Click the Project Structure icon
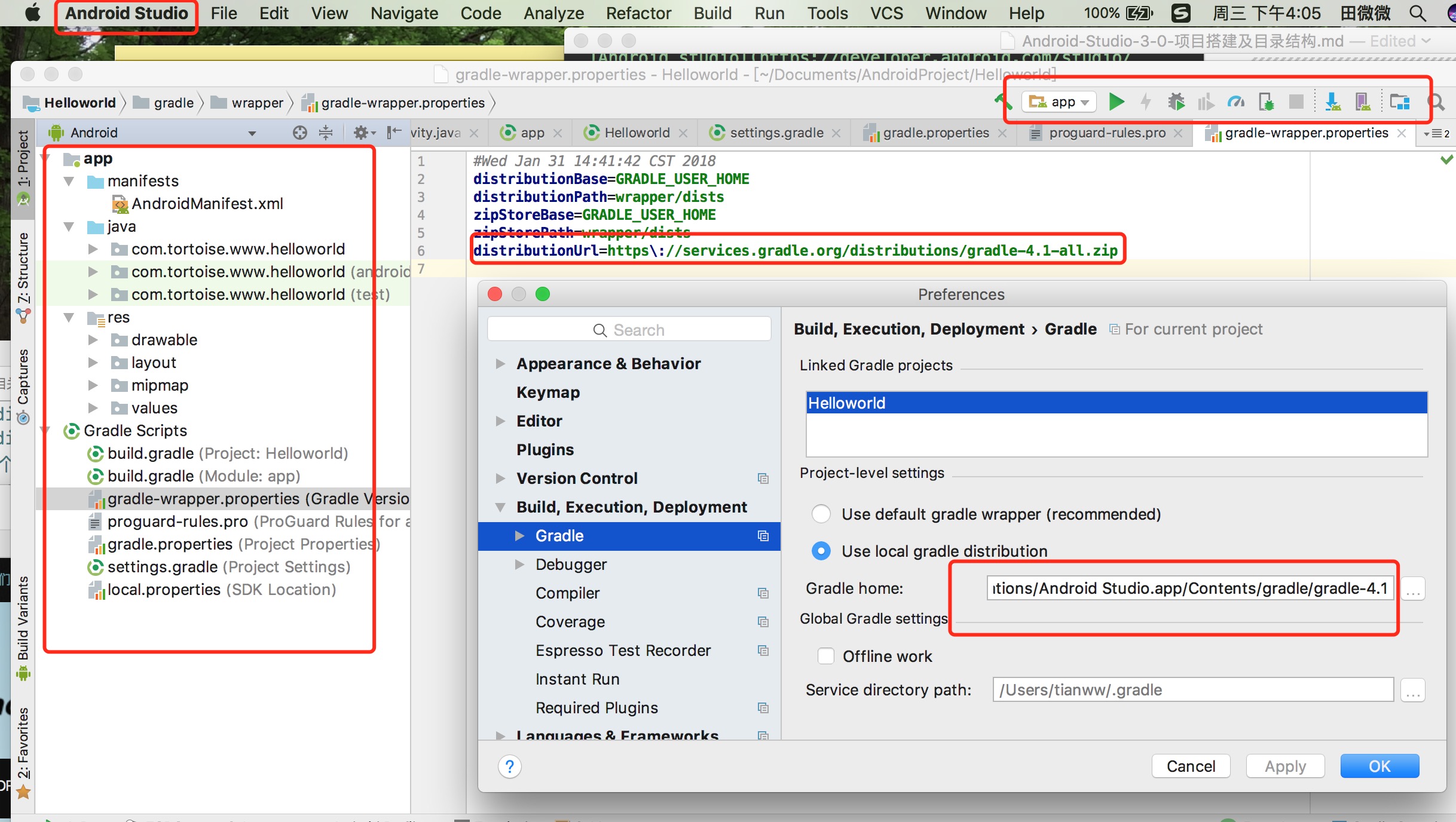The height and width of the screenshot is (822, 1456). pyautogui.click(x=1399, y=102)
